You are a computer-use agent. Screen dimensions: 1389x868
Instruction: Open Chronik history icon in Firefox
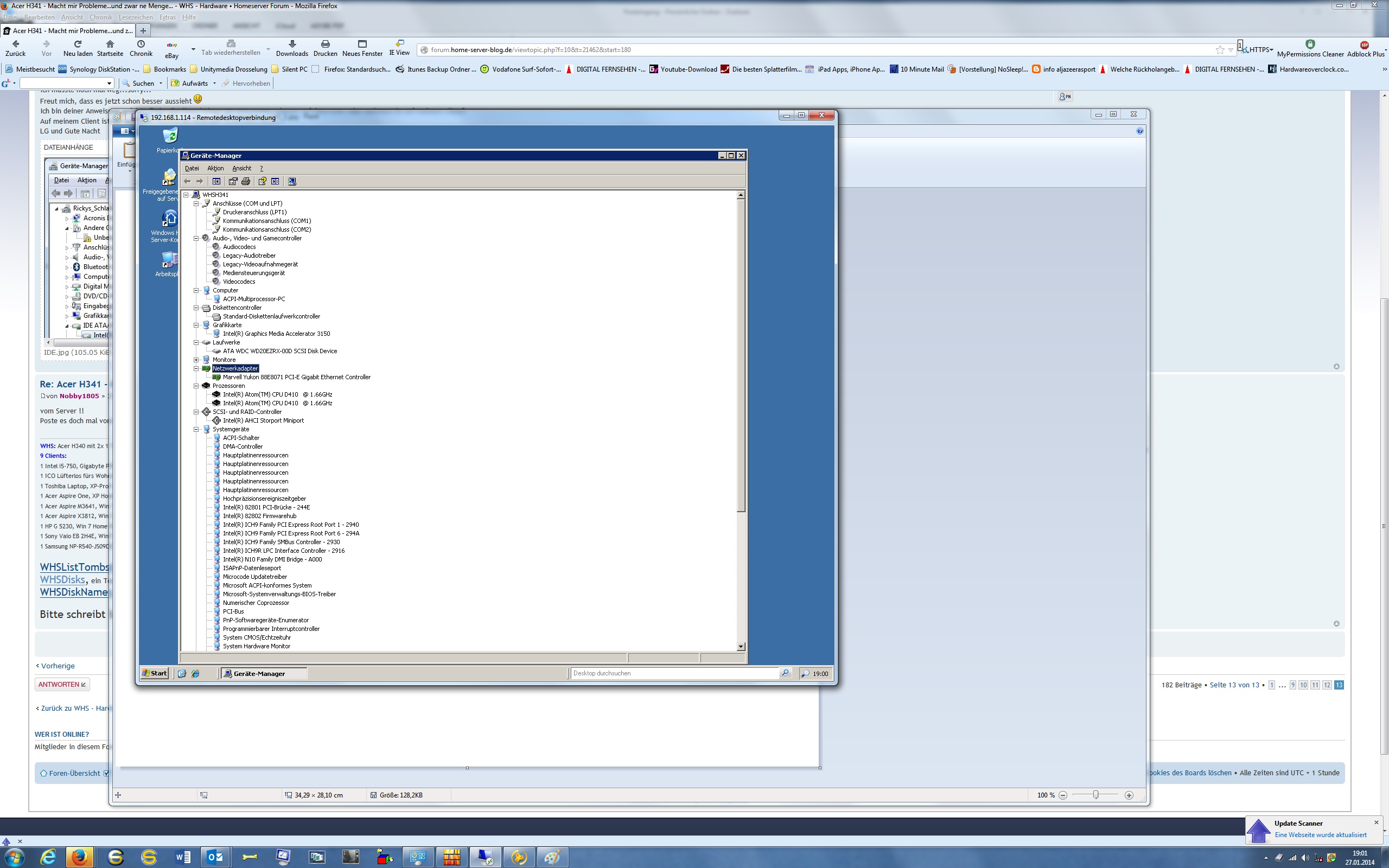point(141,48)
